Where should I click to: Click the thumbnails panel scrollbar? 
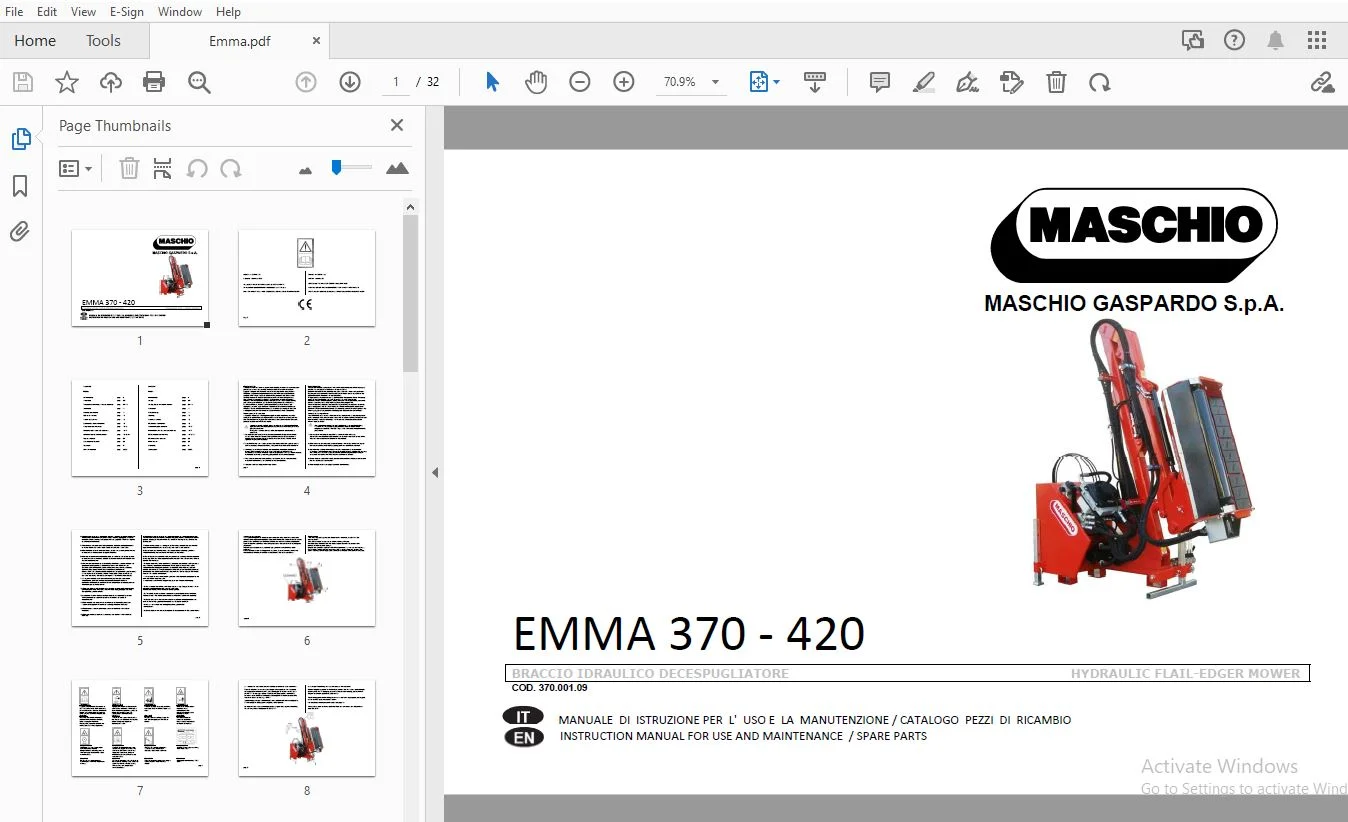[x=410, y=294]
